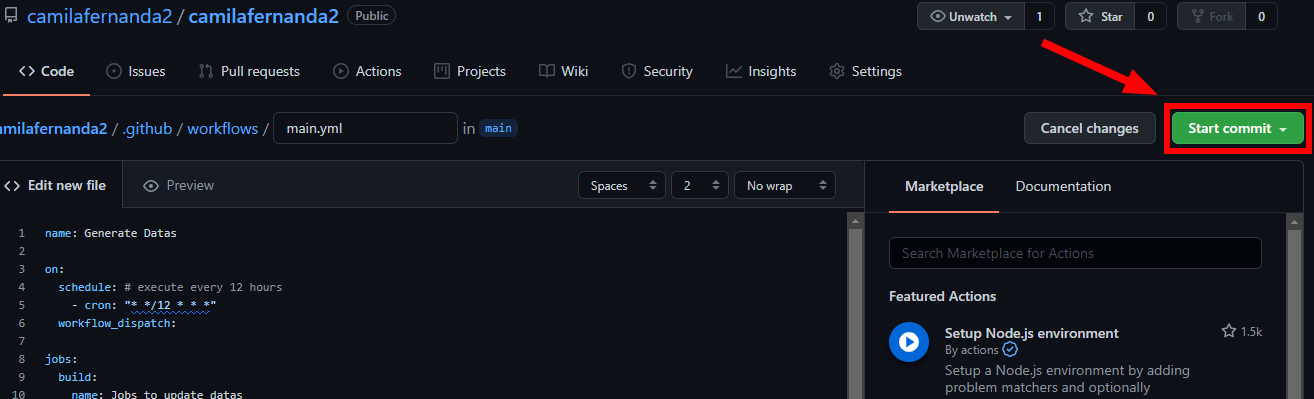Click Cancel changes button
1314x399 pixels.
click(1089, 128)
